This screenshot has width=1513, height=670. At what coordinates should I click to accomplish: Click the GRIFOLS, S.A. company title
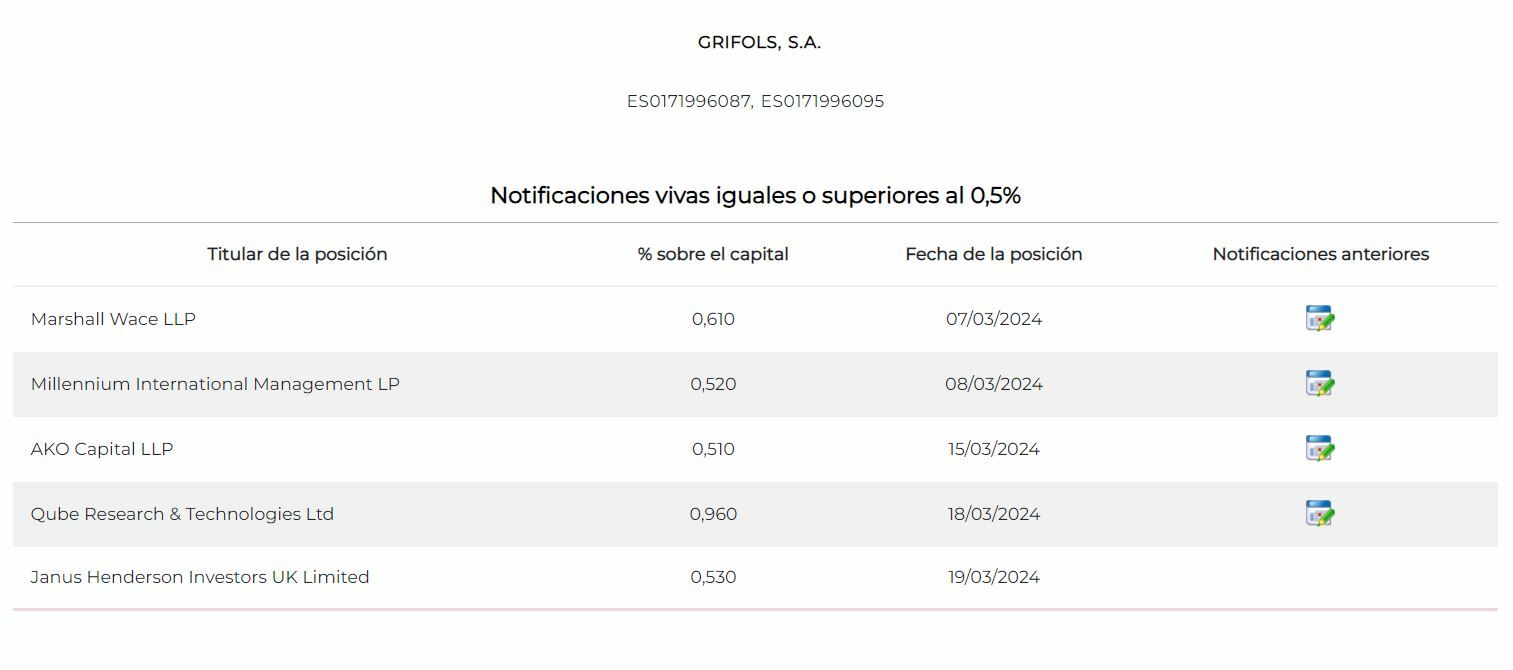point(759,42)
